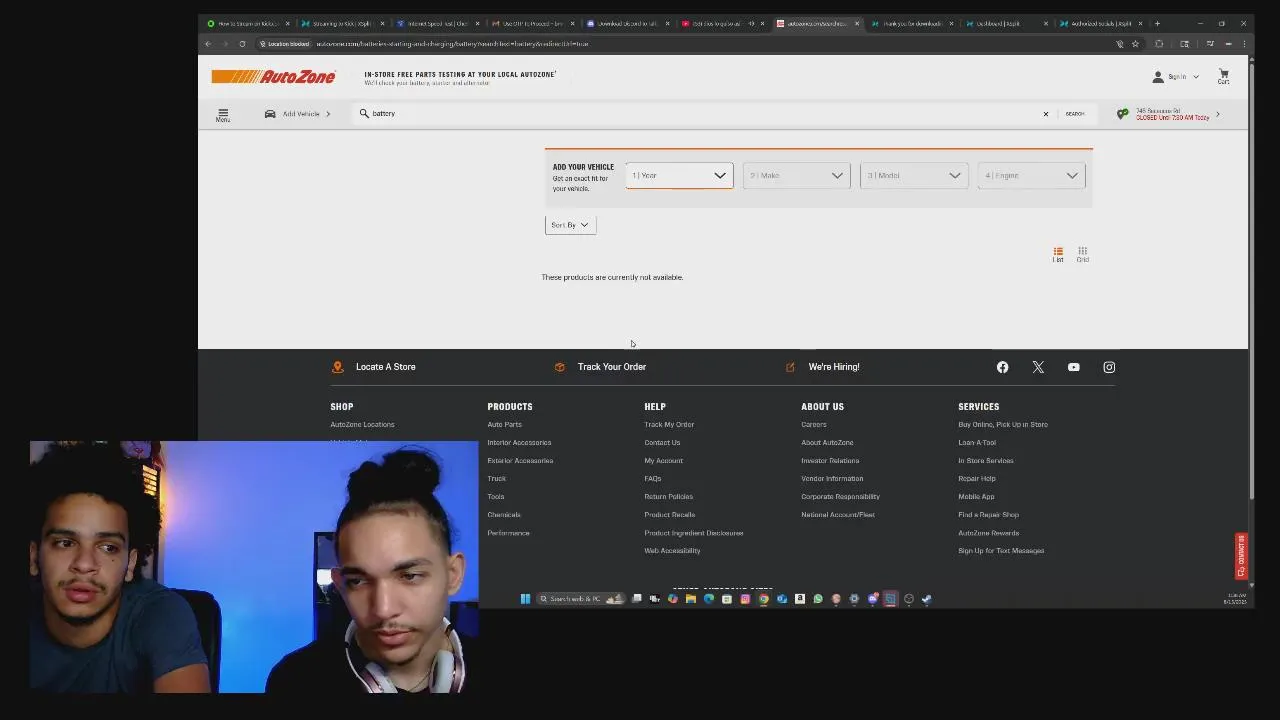The width and height of the screenshot is (1280, 720).
Task: Open AutoZone YouTube icon
Action: point(1074,367)
